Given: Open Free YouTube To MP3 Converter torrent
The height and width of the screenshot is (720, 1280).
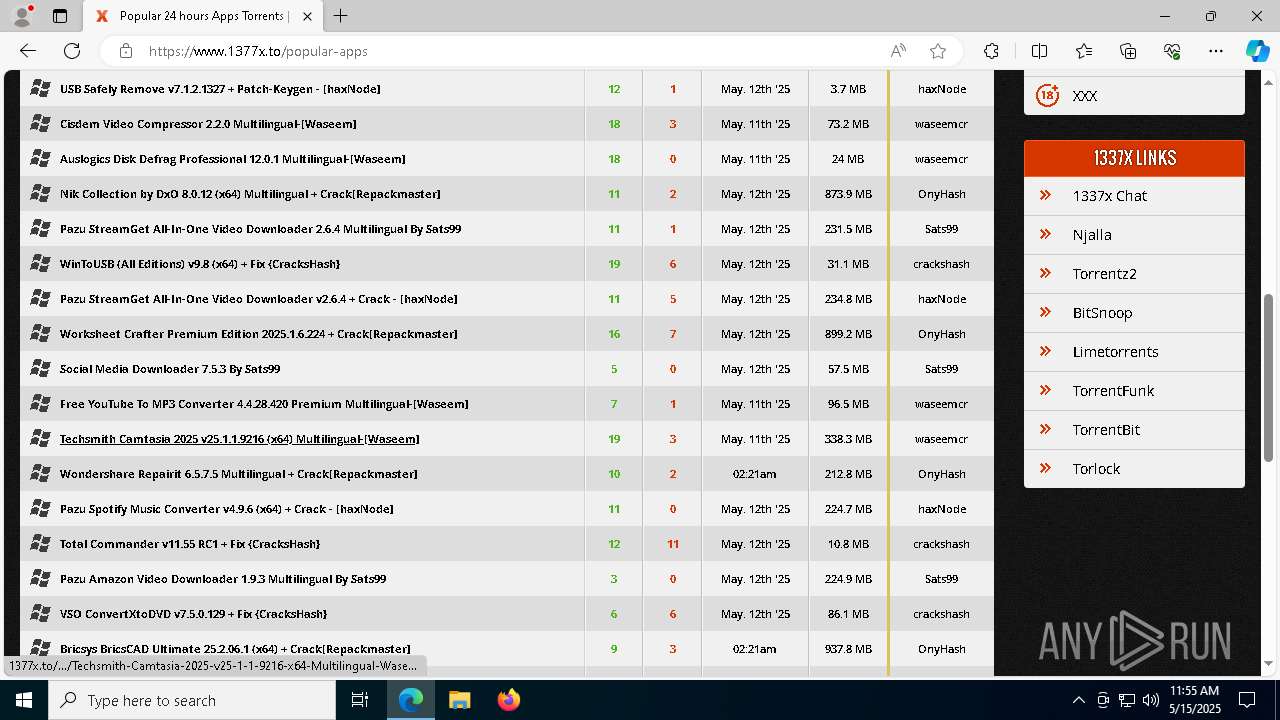Looking at the screenshot, I should click(x=264, y=404).
